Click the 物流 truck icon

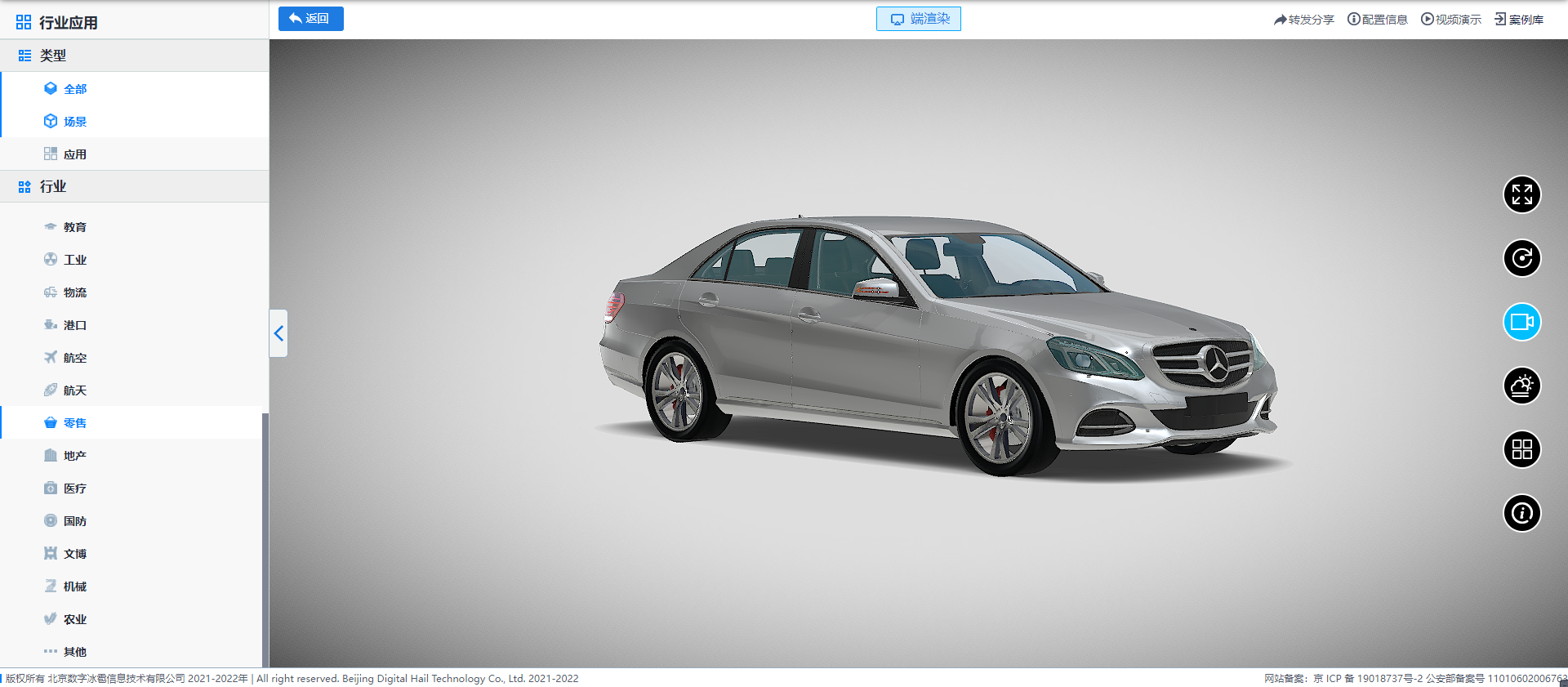click(51, 292)
